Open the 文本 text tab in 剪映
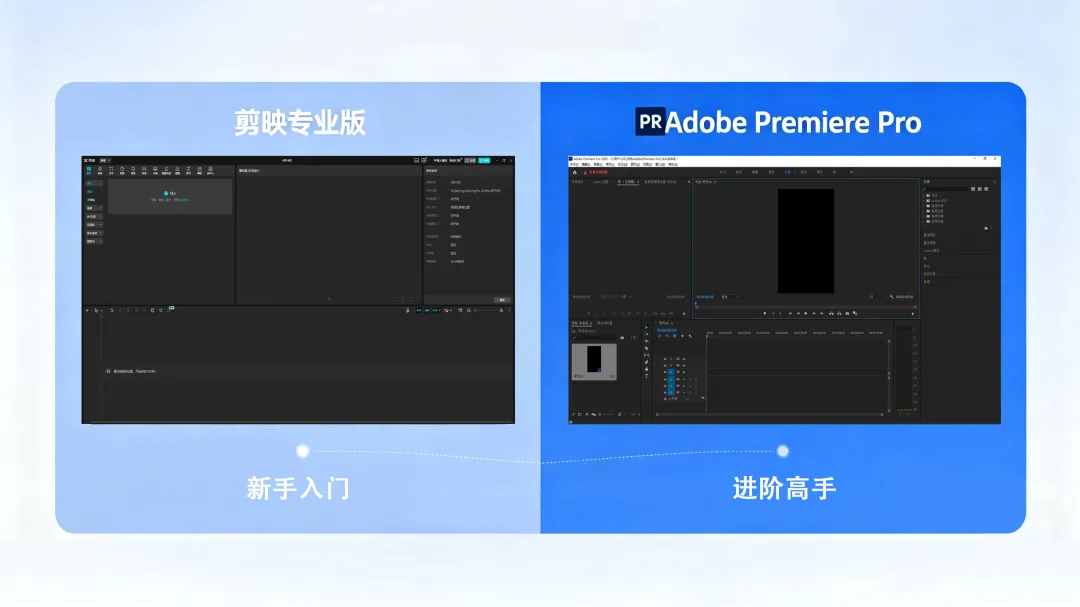The width and height of the screenshot is (1080, 607). coord(111,170)
